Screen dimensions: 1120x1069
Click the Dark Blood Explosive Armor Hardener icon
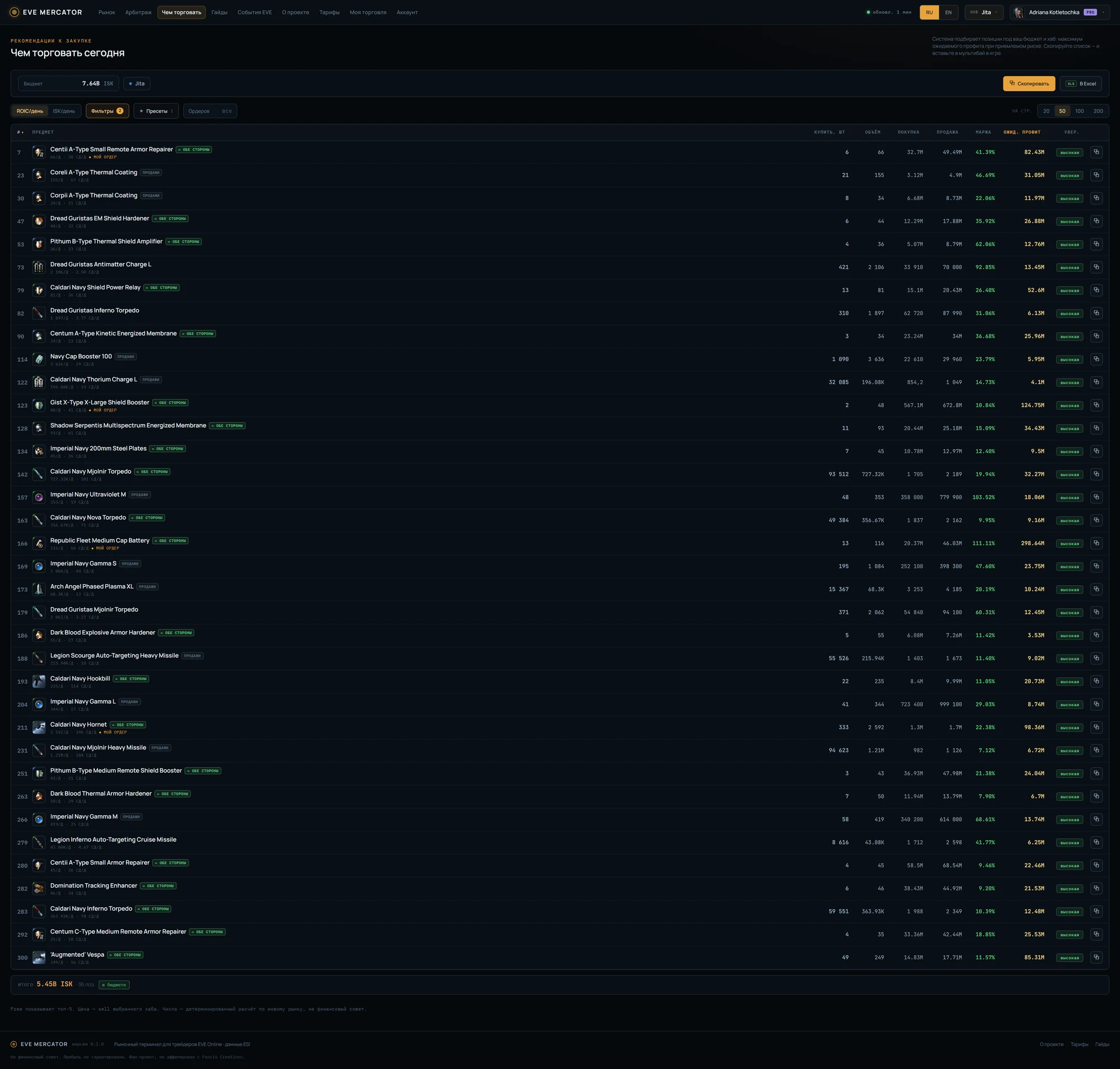39,636
